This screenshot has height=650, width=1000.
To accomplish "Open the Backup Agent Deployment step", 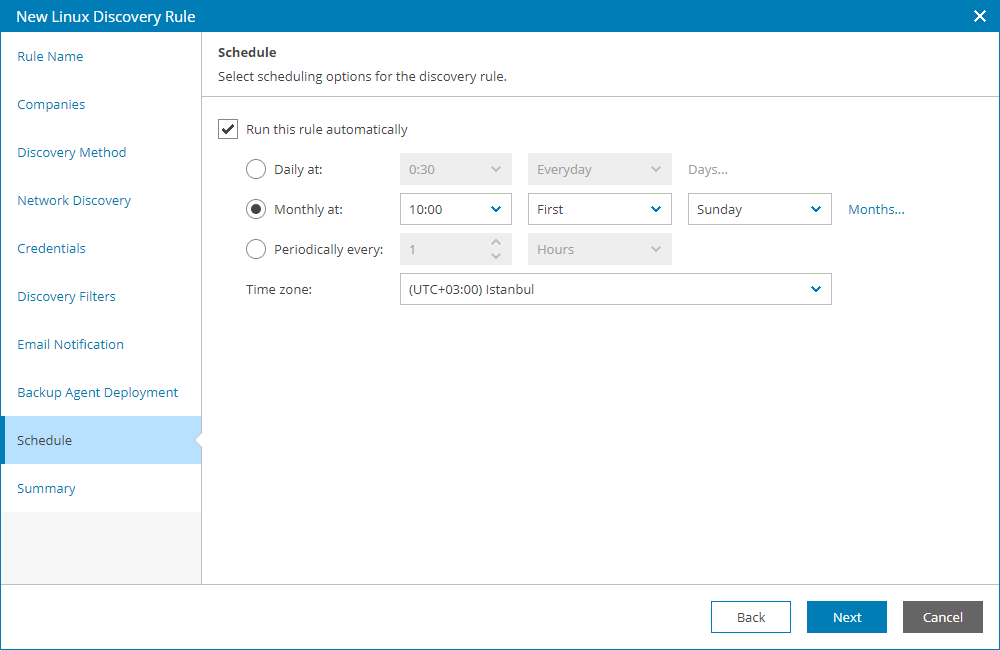I will point(98,392).
